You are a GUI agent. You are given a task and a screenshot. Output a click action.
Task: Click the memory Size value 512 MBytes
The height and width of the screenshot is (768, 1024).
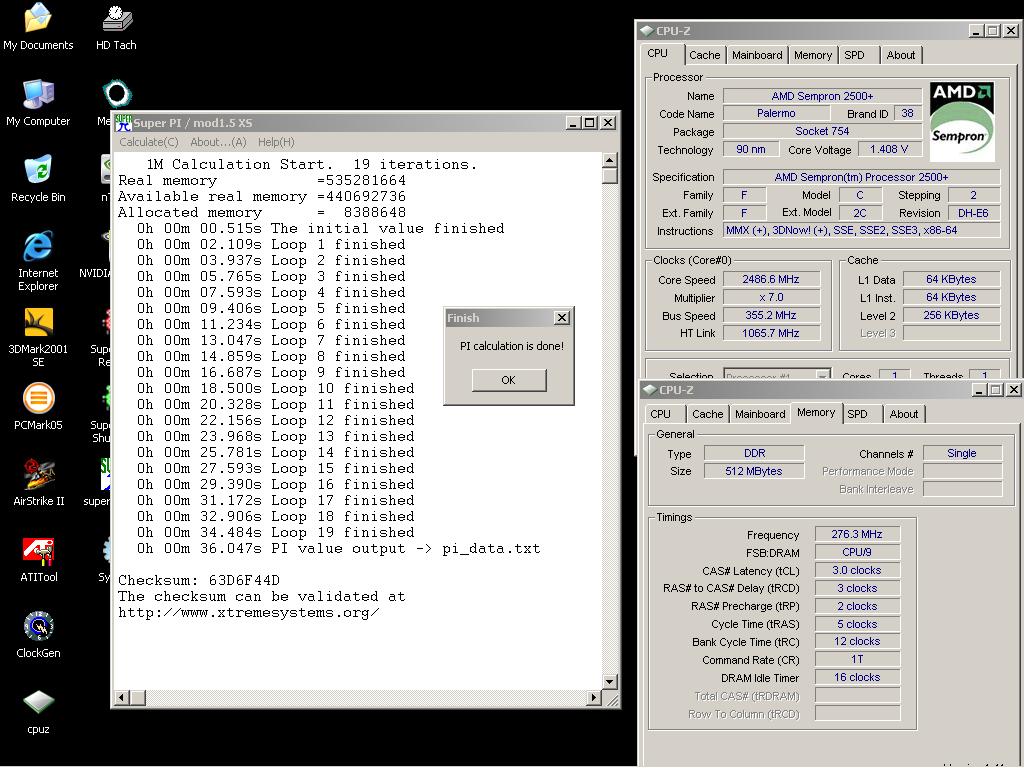click(754, 471)
